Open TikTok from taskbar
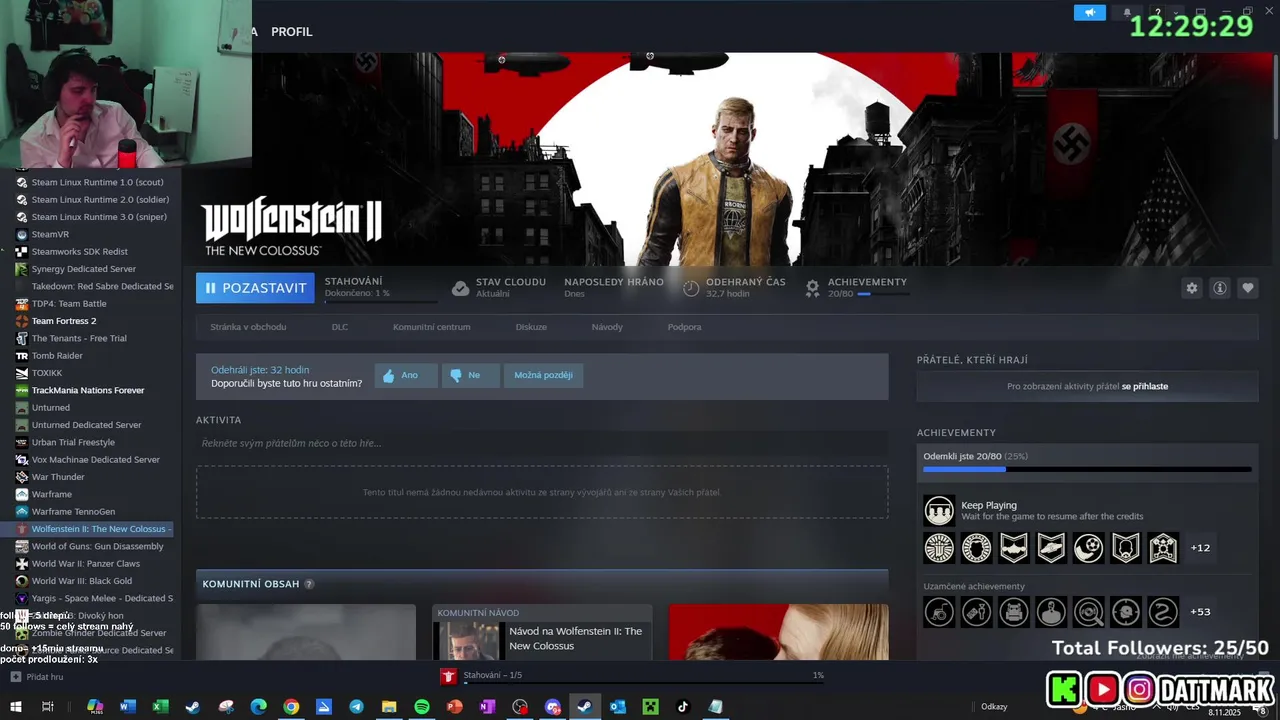Image resolution: width=1280 pixels, height=720 pixels. pos(683,707)
